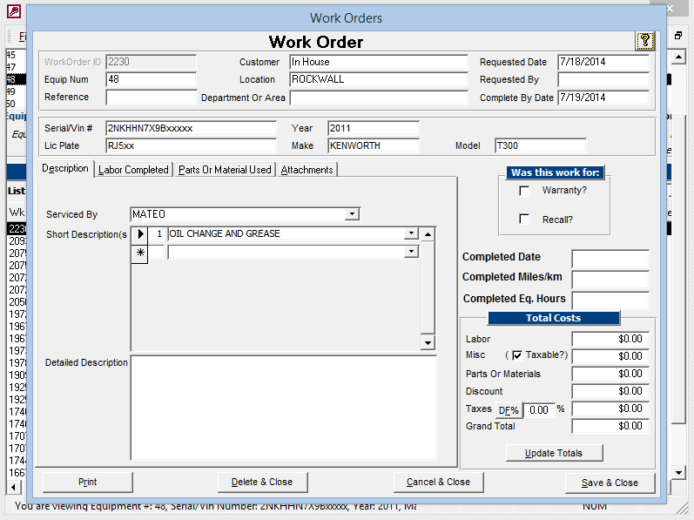This screenshot has width=694, height=520.
Task: Click the Make field showing KENWORTH
Action: [374, 146]
